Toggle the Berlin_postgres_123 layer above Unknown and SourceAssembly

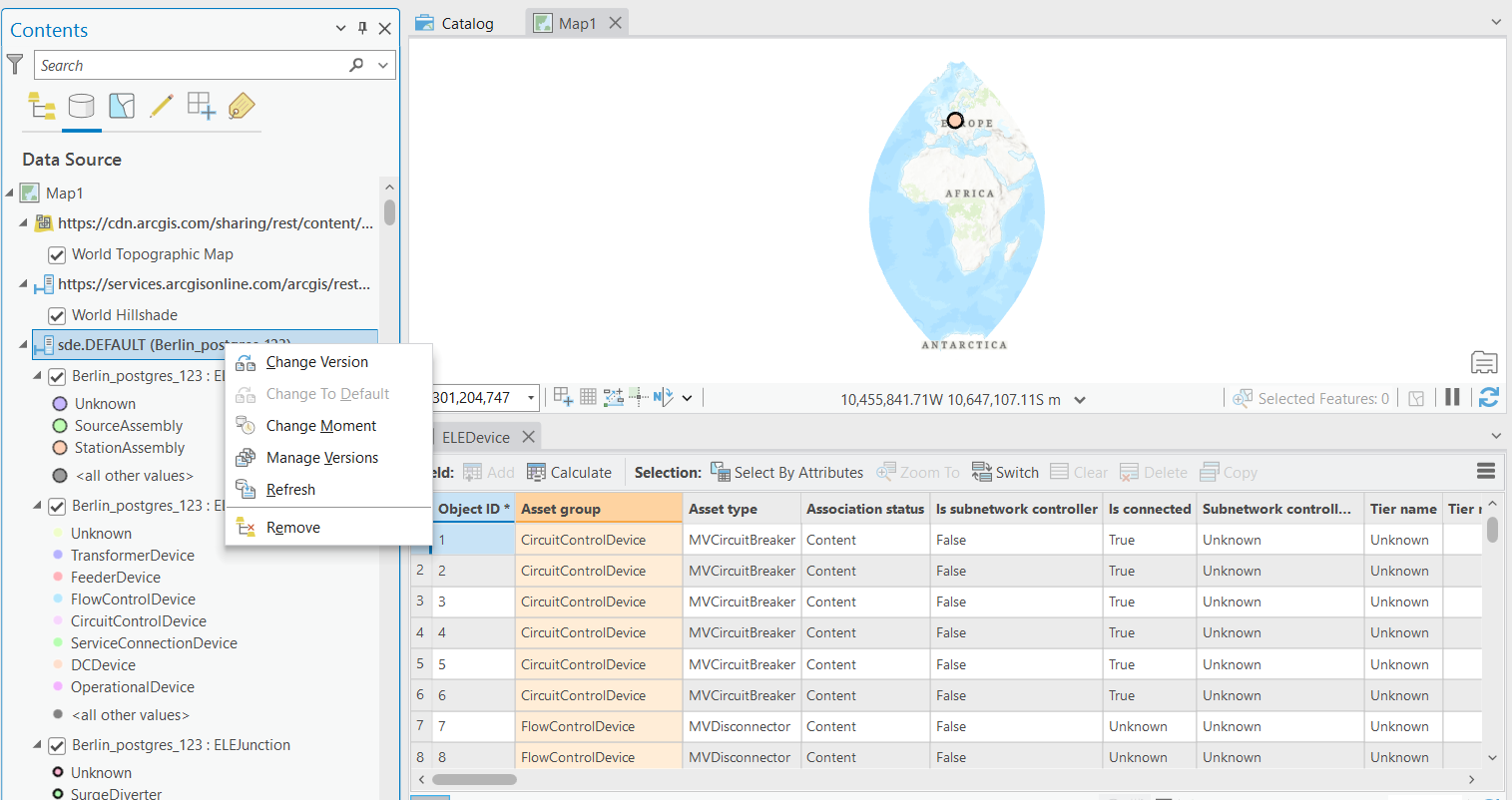[57, 377]
